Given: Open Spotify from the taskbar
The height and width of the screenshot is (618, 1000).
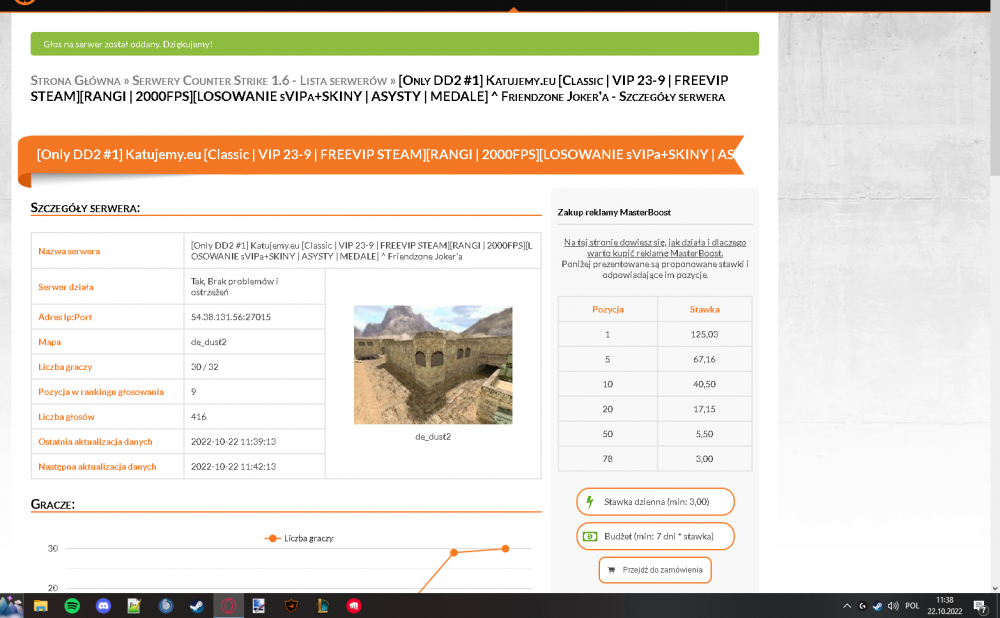Looking at the screenshot, I should click(72, 606).
